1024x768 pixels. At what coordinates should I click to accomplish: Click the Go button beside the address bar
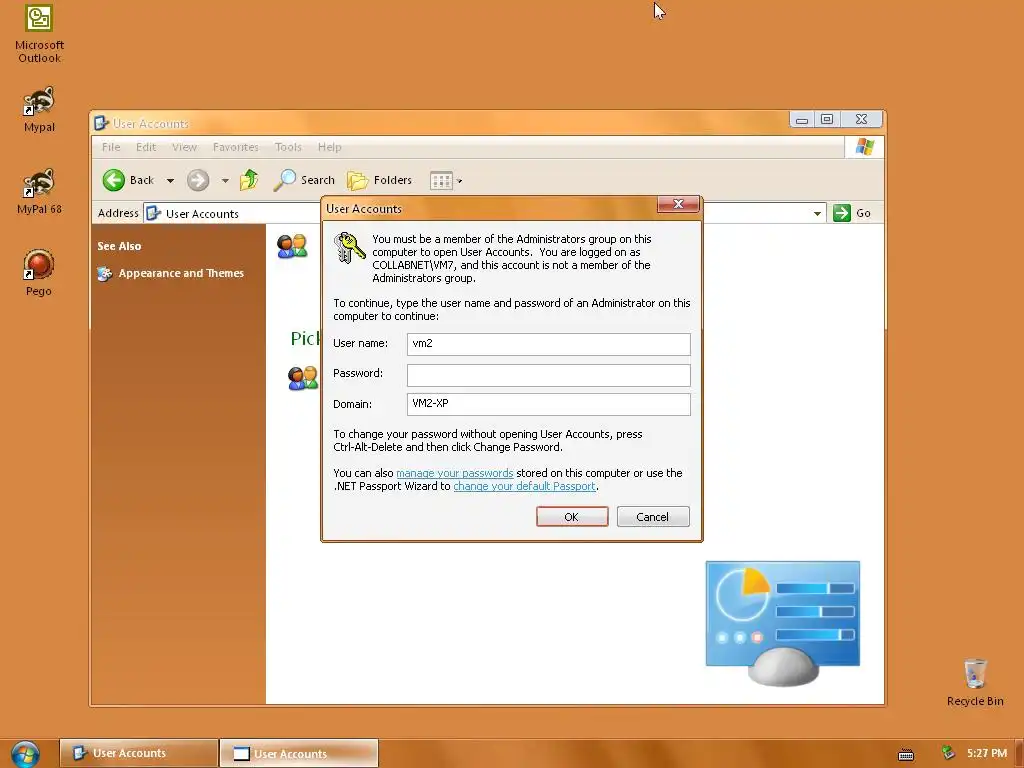[x=852, y=213]
